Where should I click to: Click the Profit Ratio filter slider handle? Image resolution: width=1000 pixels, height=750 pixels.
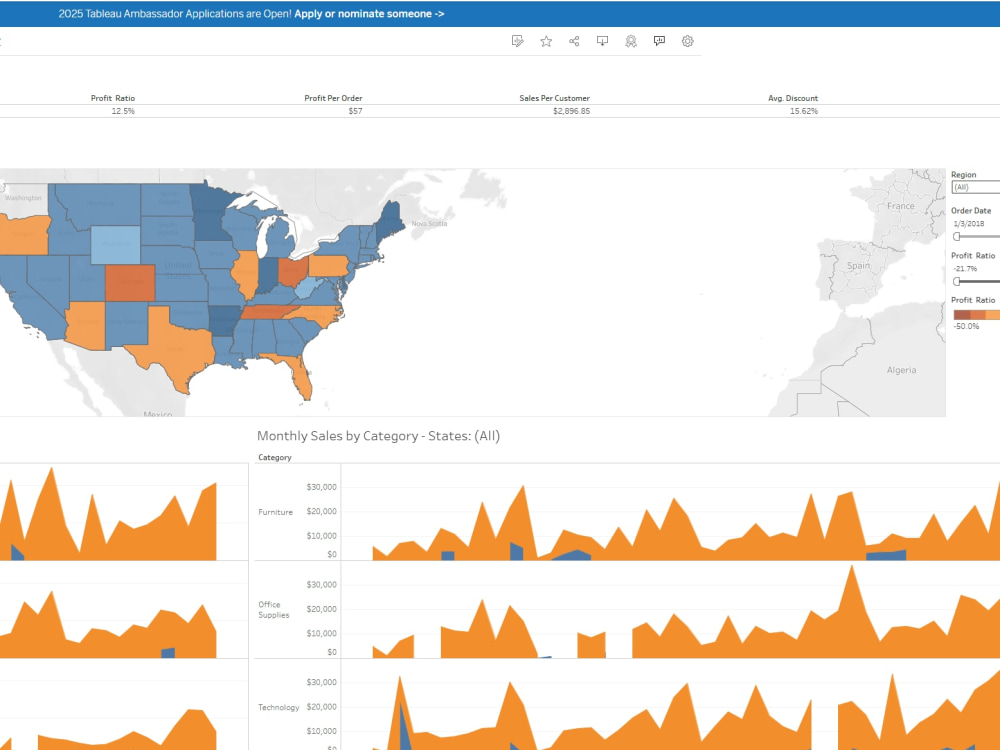(x=957, y=281)
